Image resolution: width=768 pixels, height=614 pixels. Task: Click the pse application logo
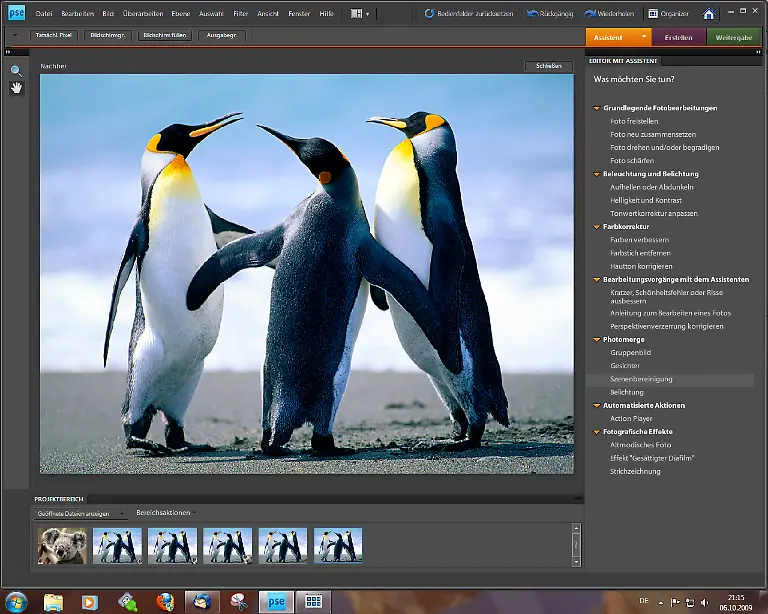click(17, 14)
